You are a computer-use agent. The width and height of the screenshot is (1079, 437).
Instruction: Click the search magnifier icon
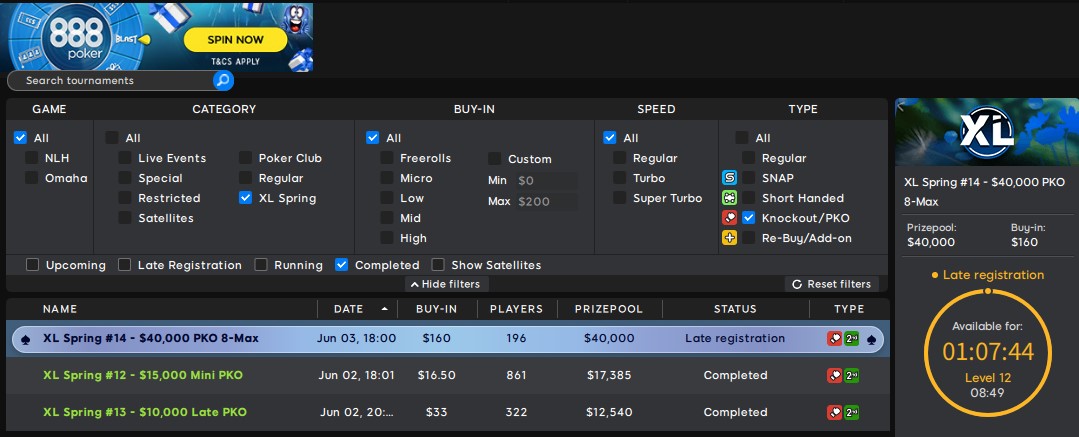[223, 80]
